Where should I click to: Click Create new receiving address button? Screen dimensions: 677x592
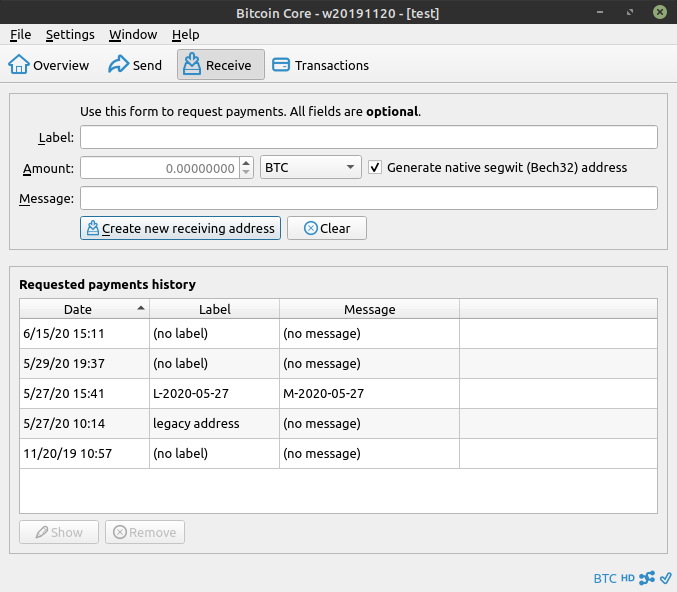pyautogui.click(x=180, y=228)
